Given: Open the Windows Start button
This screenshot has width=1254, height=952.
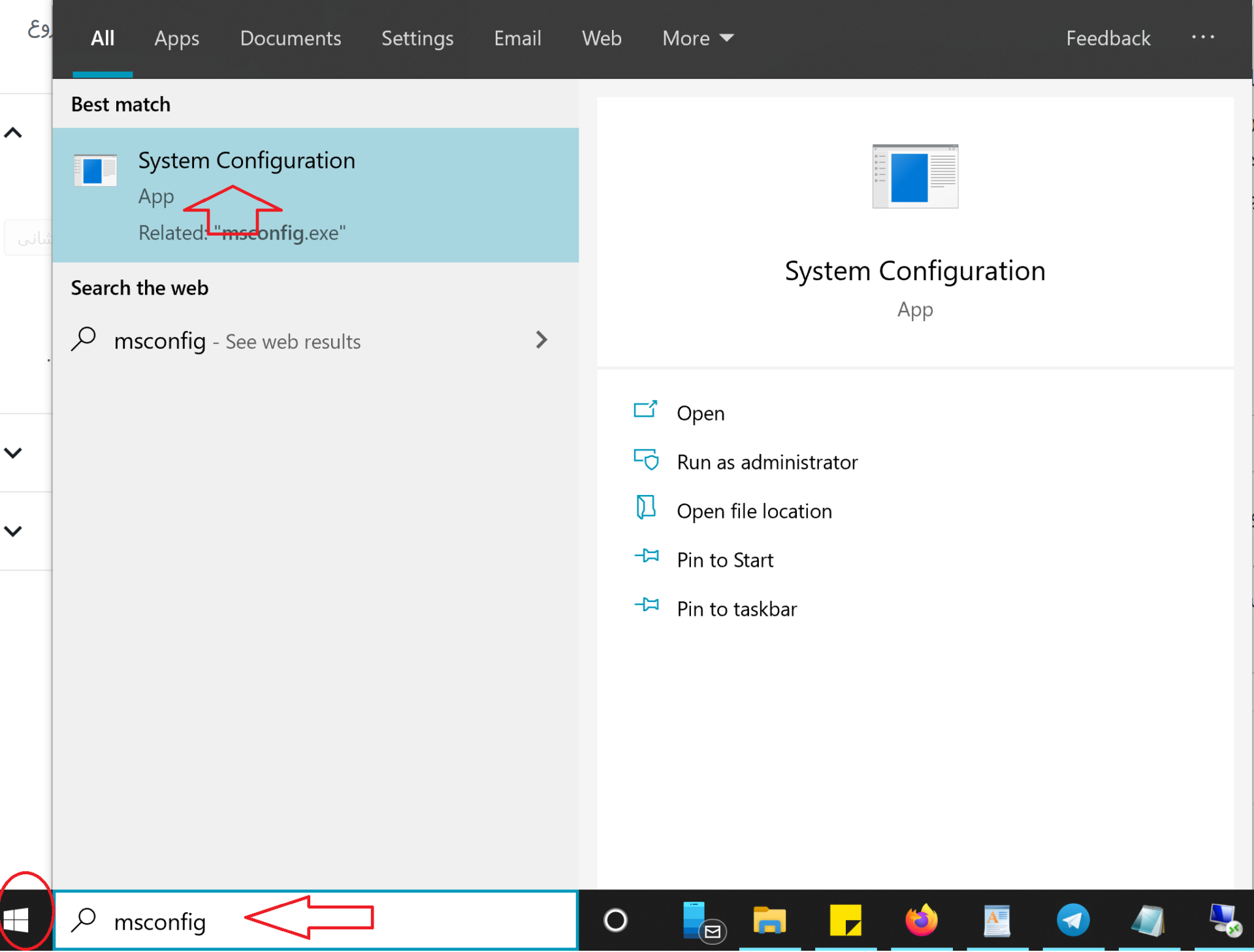Looking at the screenshot, I should 16,921.
